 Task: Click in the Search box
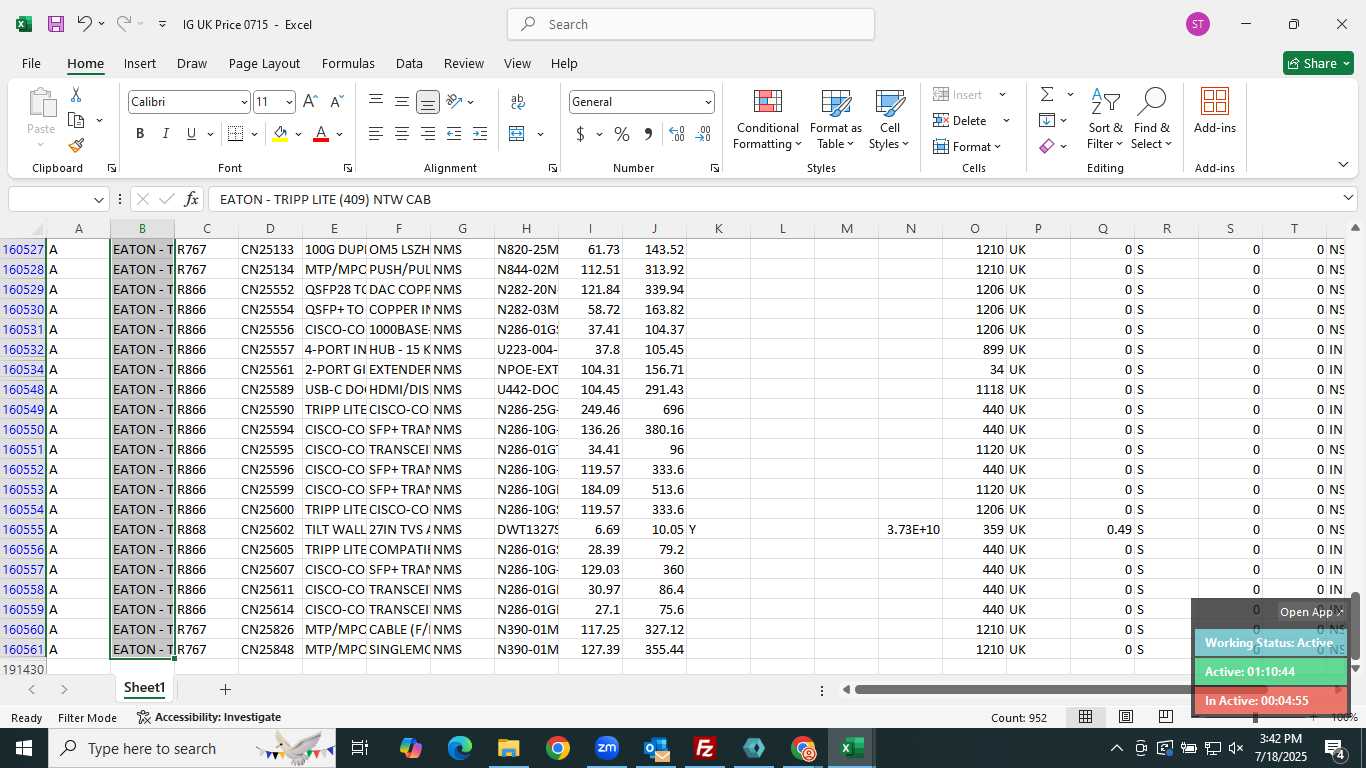[x=691, y=24]
